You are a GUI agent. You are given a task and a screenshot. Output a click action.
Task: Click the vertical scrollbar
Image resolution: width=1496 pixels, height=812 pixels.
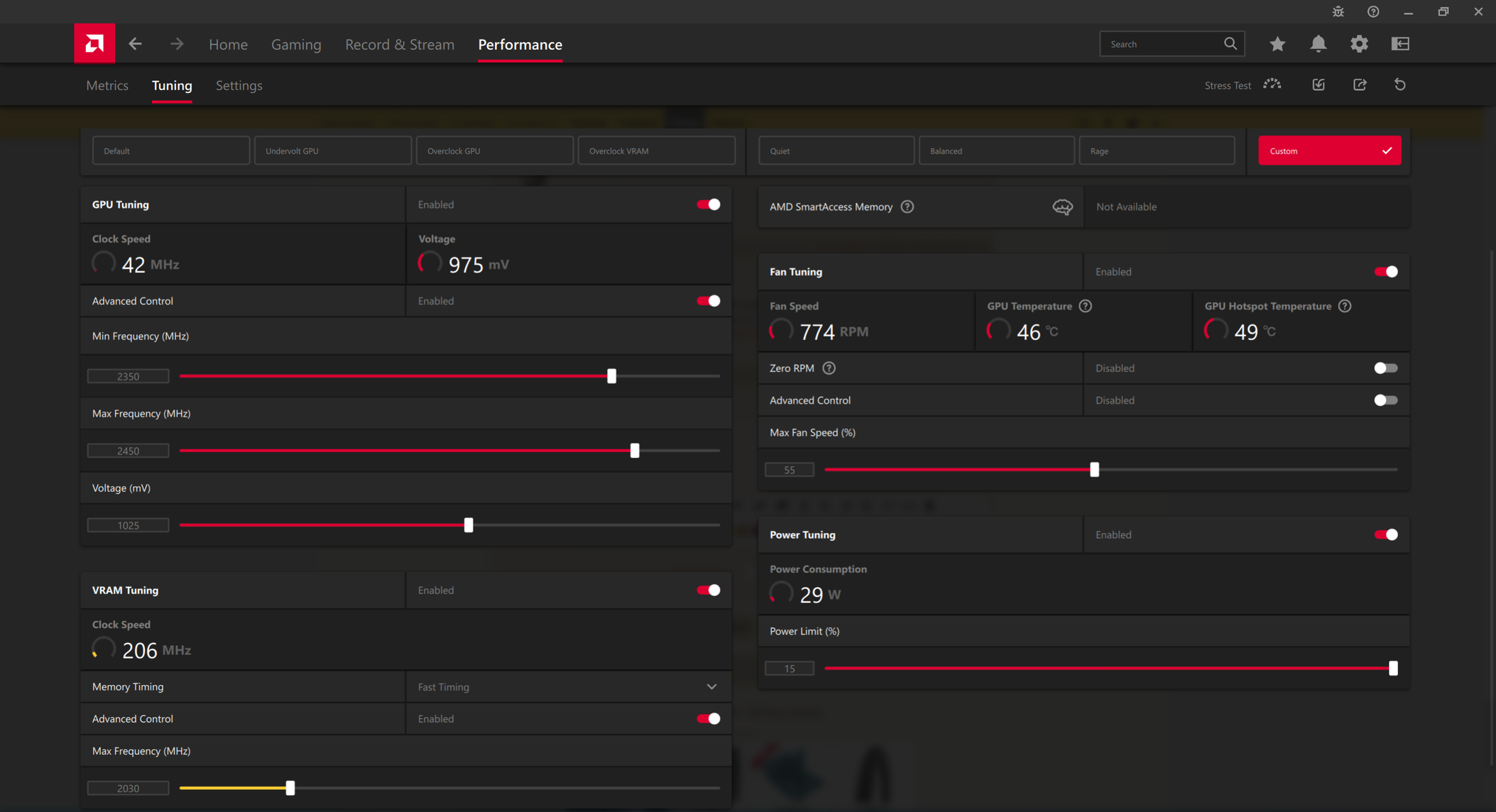[x=1492, y=507]
